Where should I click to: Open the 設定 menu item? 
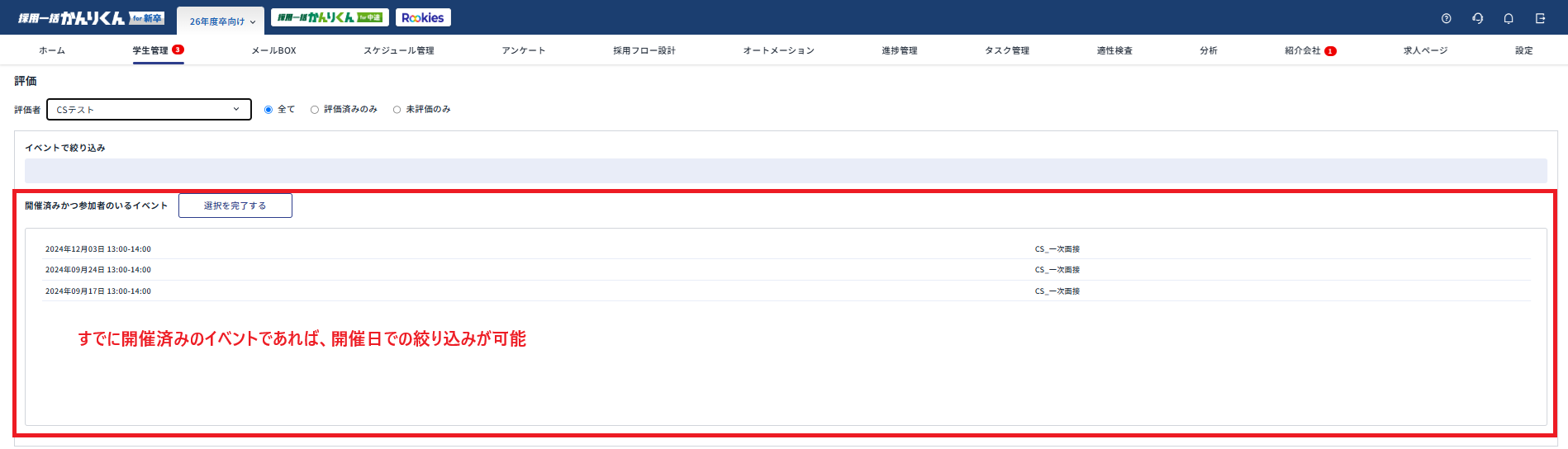(x=1523, y=50)
